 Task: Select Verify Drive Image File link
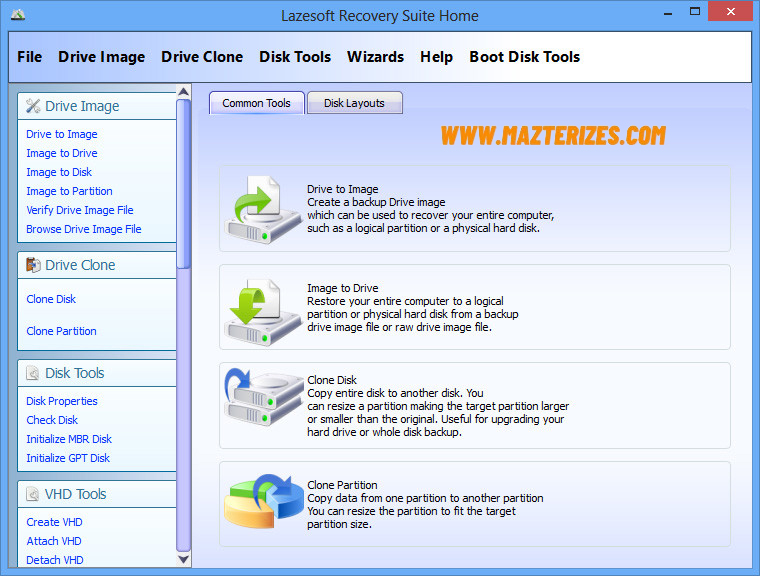(79, 210)
